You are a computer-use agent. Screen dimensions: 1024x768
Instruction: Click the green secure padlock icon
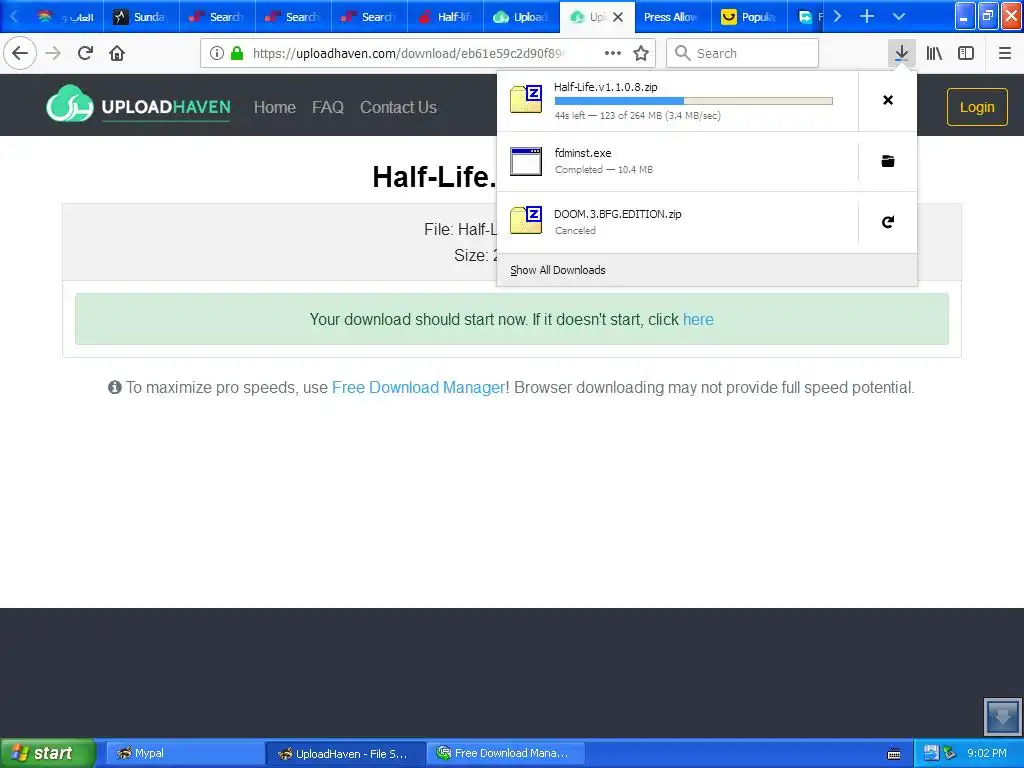coord(238,53)
